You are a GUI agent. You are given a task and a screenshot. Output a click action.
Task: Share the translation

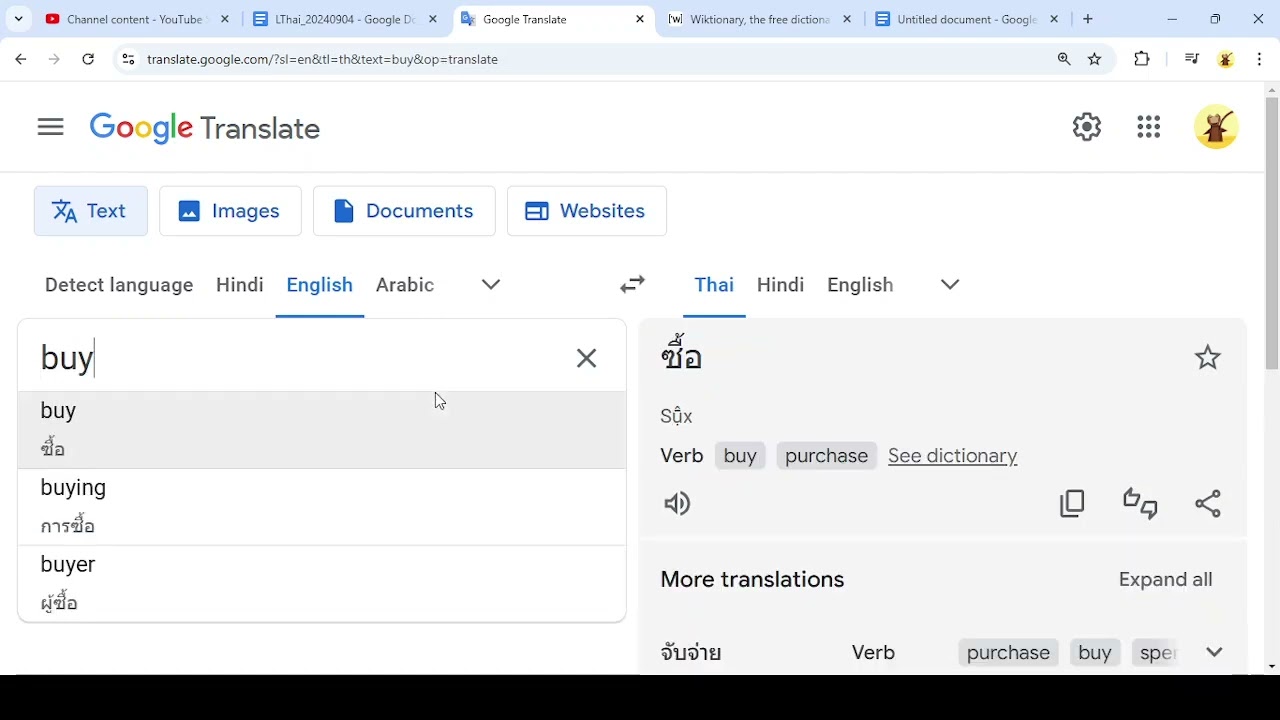click(x=1208, y=503)
